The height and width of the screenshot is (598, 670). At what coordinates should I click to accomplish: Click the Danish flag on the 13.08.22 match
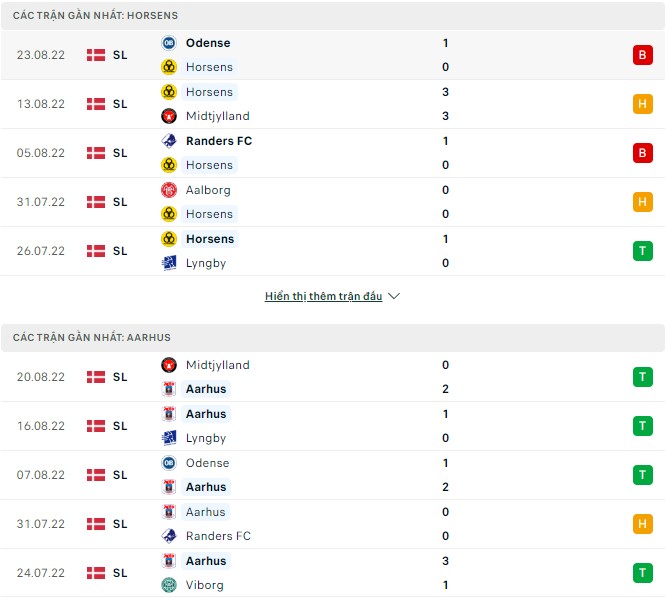(97, 104)
